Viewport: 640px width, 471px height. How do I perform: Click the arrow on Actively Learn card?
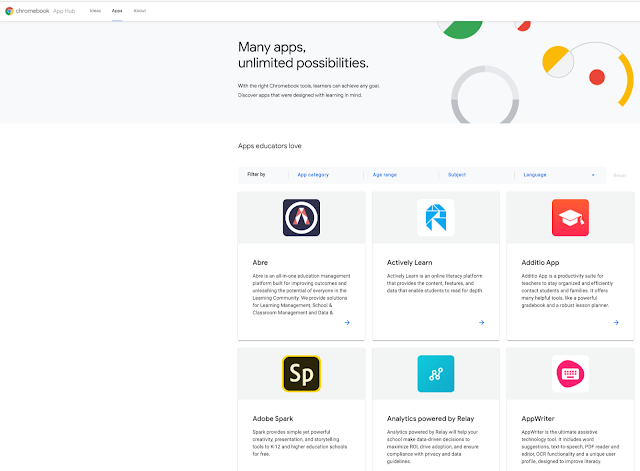point(481,322)
